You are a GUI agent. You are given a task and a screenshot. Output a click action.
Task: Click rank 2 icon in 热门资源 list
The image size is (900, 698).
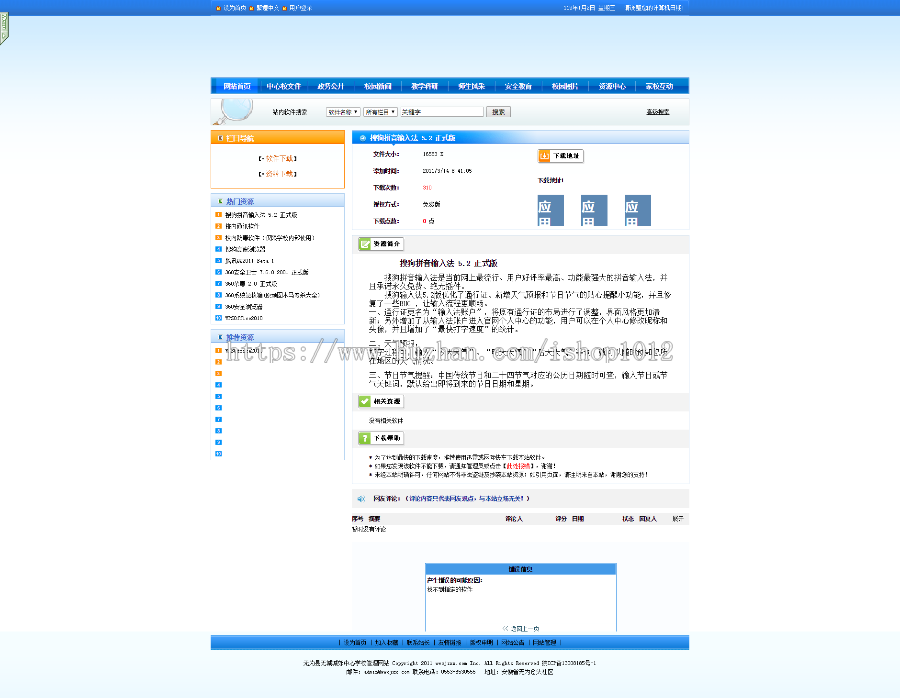point(218,226)
